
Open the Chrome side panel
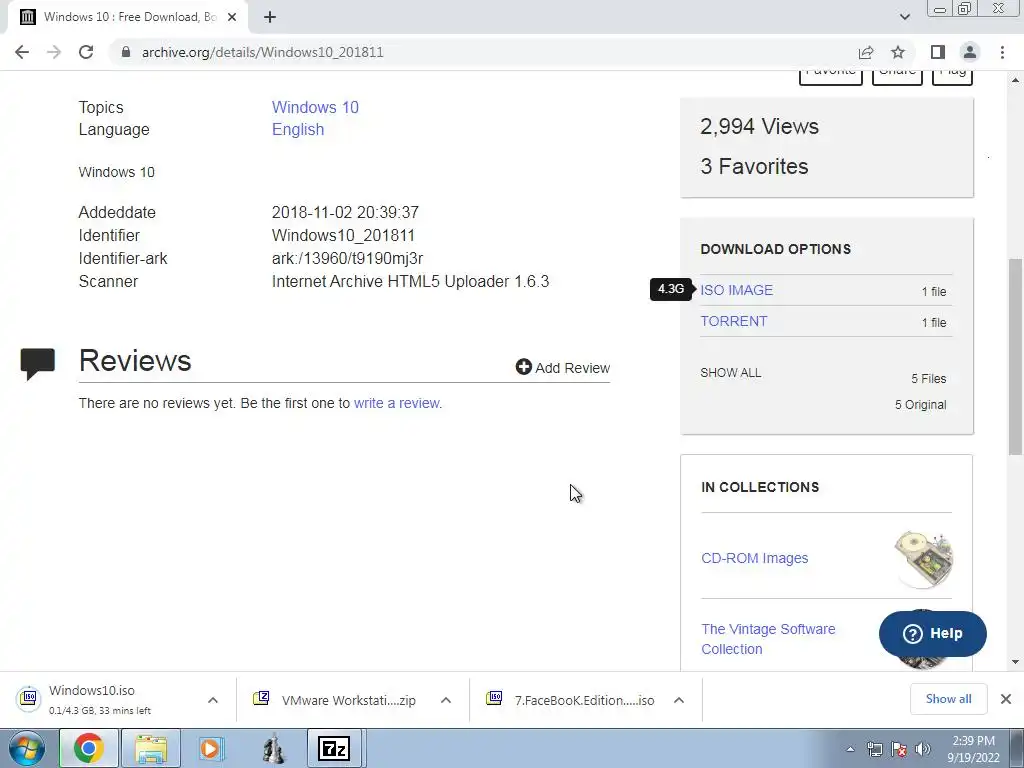938,52
